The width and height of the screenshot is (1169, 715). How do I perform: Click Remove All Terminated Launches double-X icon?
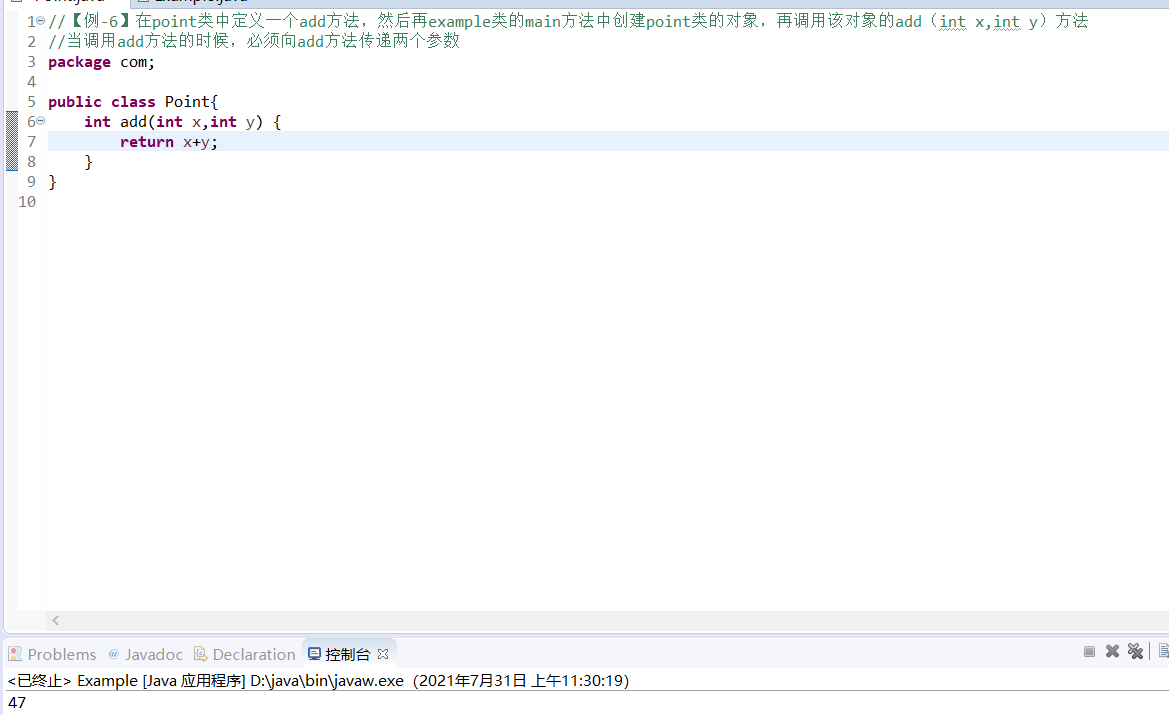[1135, 651]
